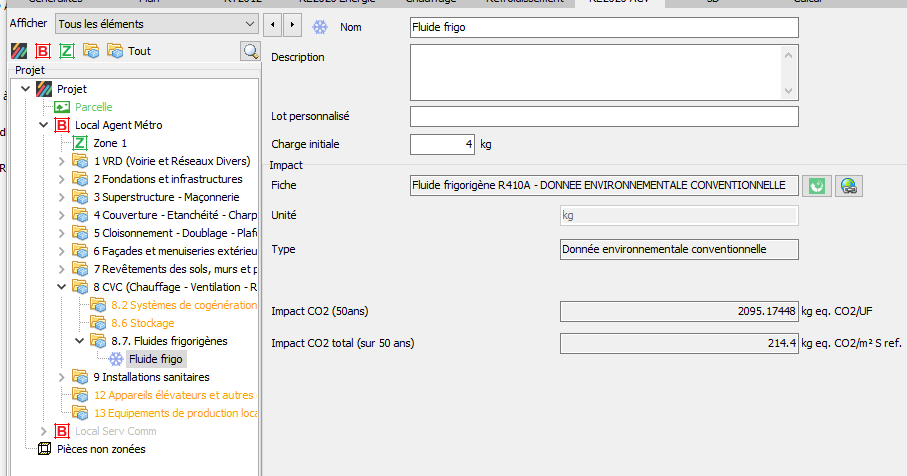Click the Charge initiale input field
Image resolution: width=907 pixels, height=476 pixels.
442,145
